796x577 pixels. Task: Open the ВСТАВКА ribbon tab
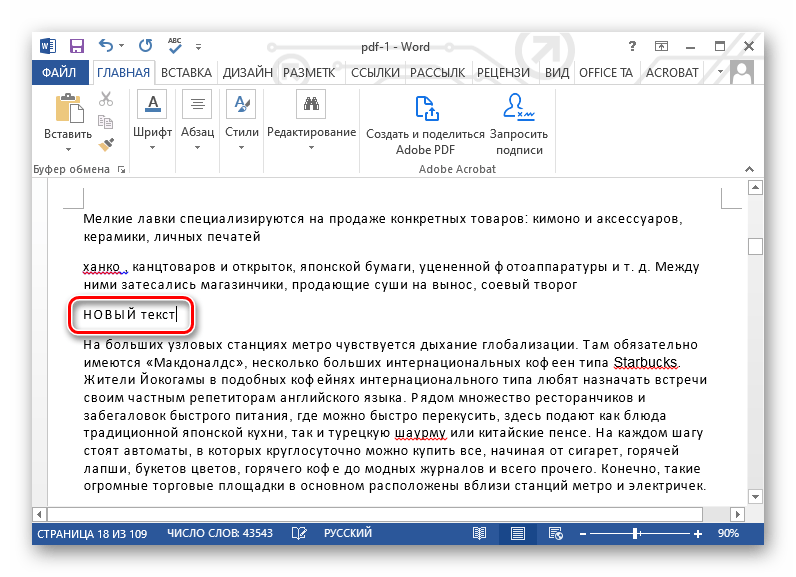point(187,73)
